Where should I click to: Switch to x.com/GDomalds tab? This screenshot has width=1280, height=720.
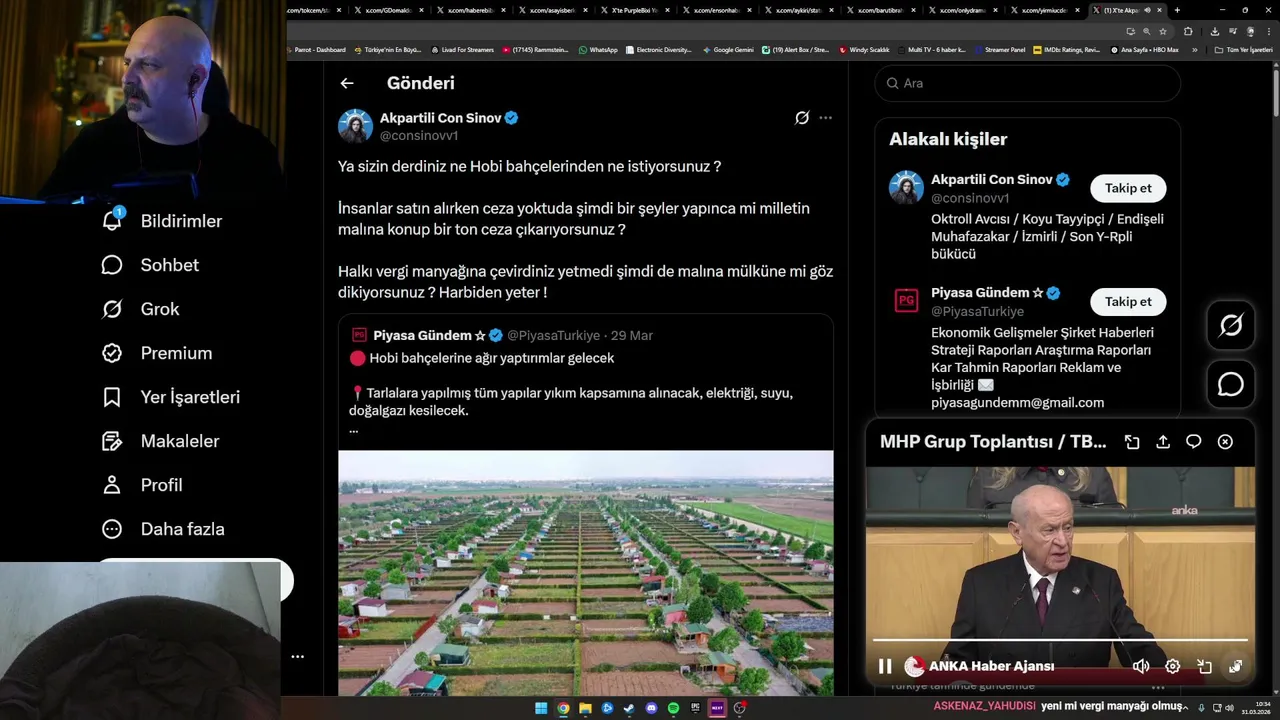389,10
